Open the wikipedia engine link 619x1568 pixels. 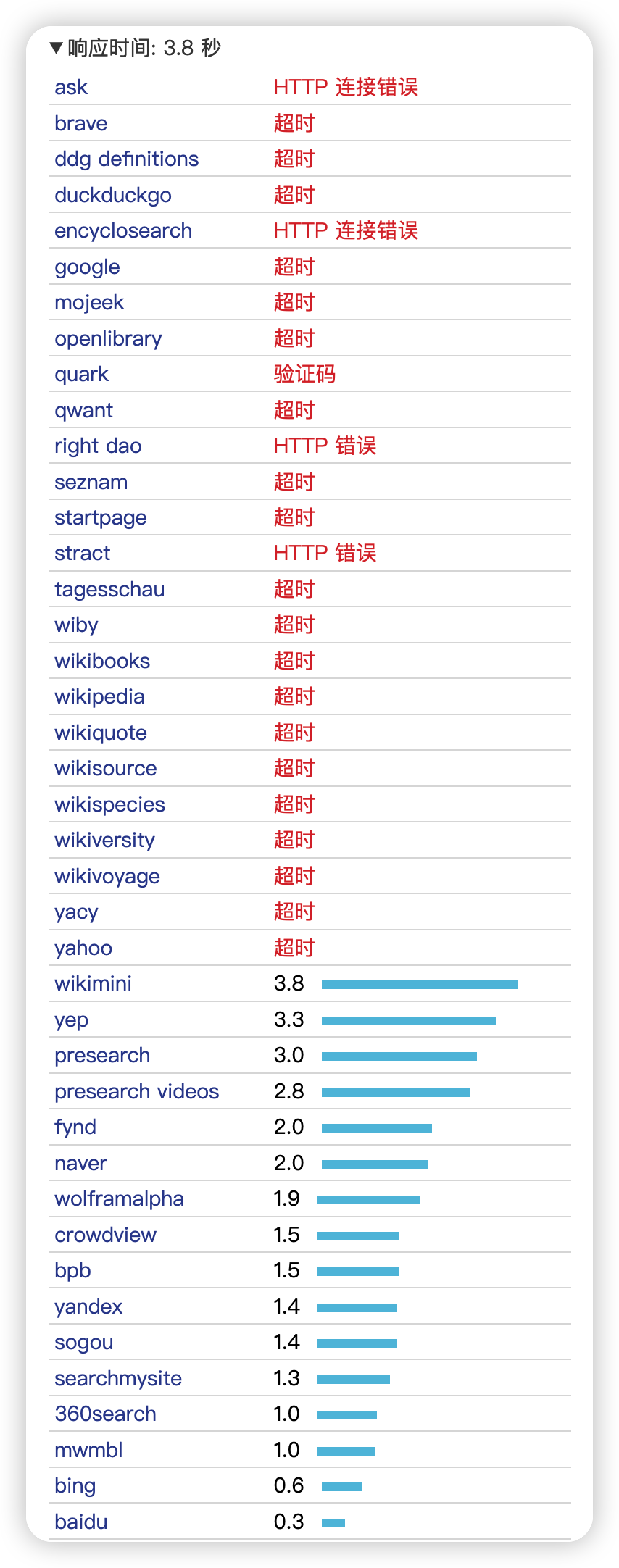(x=100, y=697)
